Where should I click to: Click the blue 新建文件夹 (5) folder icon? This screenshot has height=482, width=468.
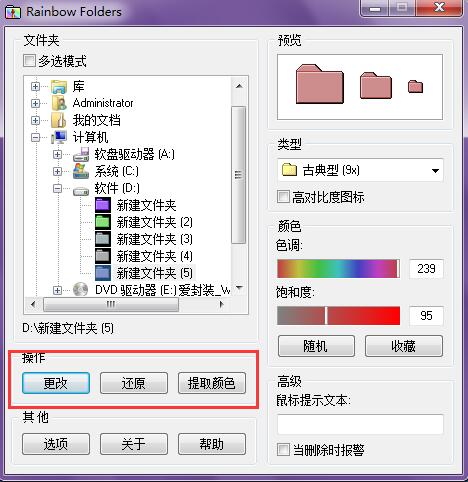pyautogui.click(x=103, y=273)
